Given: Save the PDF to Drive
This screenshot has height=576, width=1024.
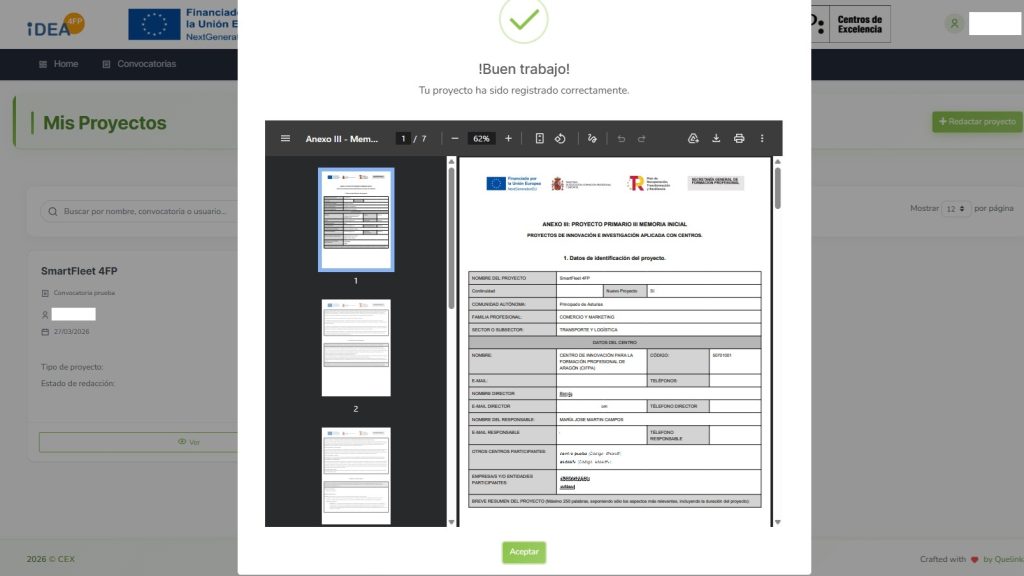Looking at the screenshot, I should [693, 138].
